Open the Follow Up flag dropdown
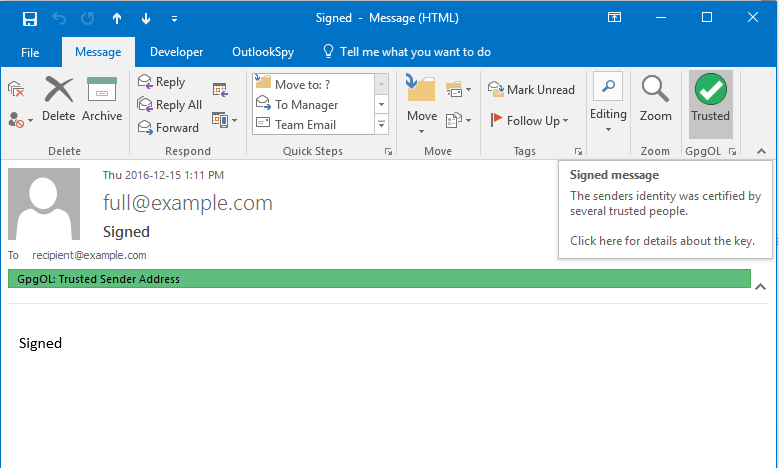The width and height of the screenshot is (779, 468). 530,120
